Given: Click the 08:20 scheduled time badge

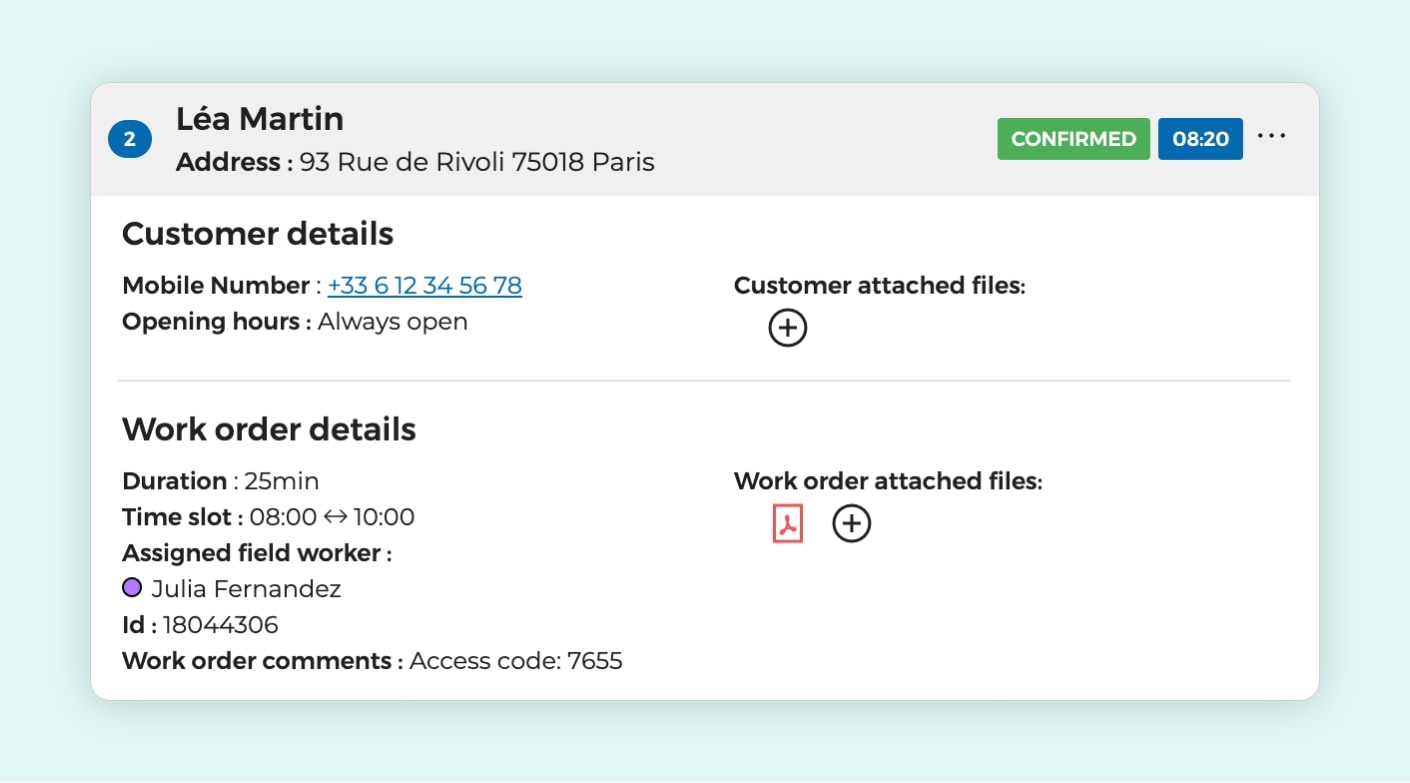Looking at the screenshot, I should [1200, 139].
